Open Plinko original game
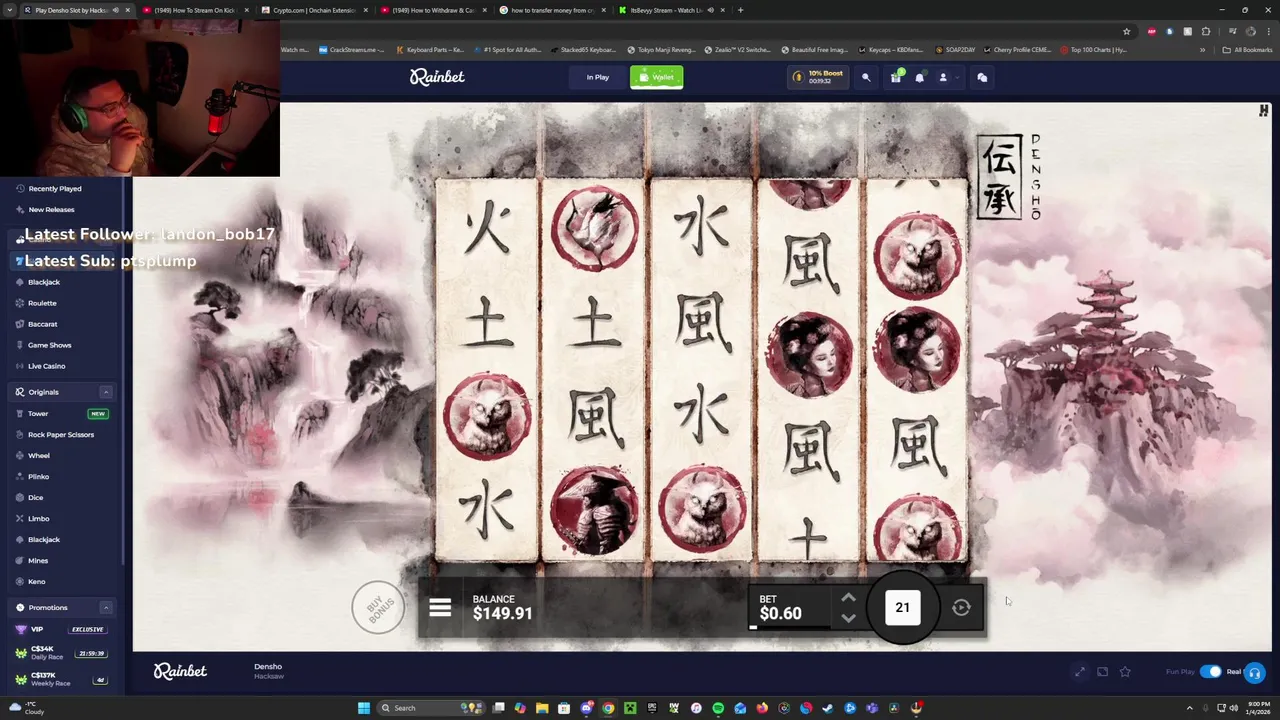Screen dimensions: 1280x720 [x=38, y=476]
